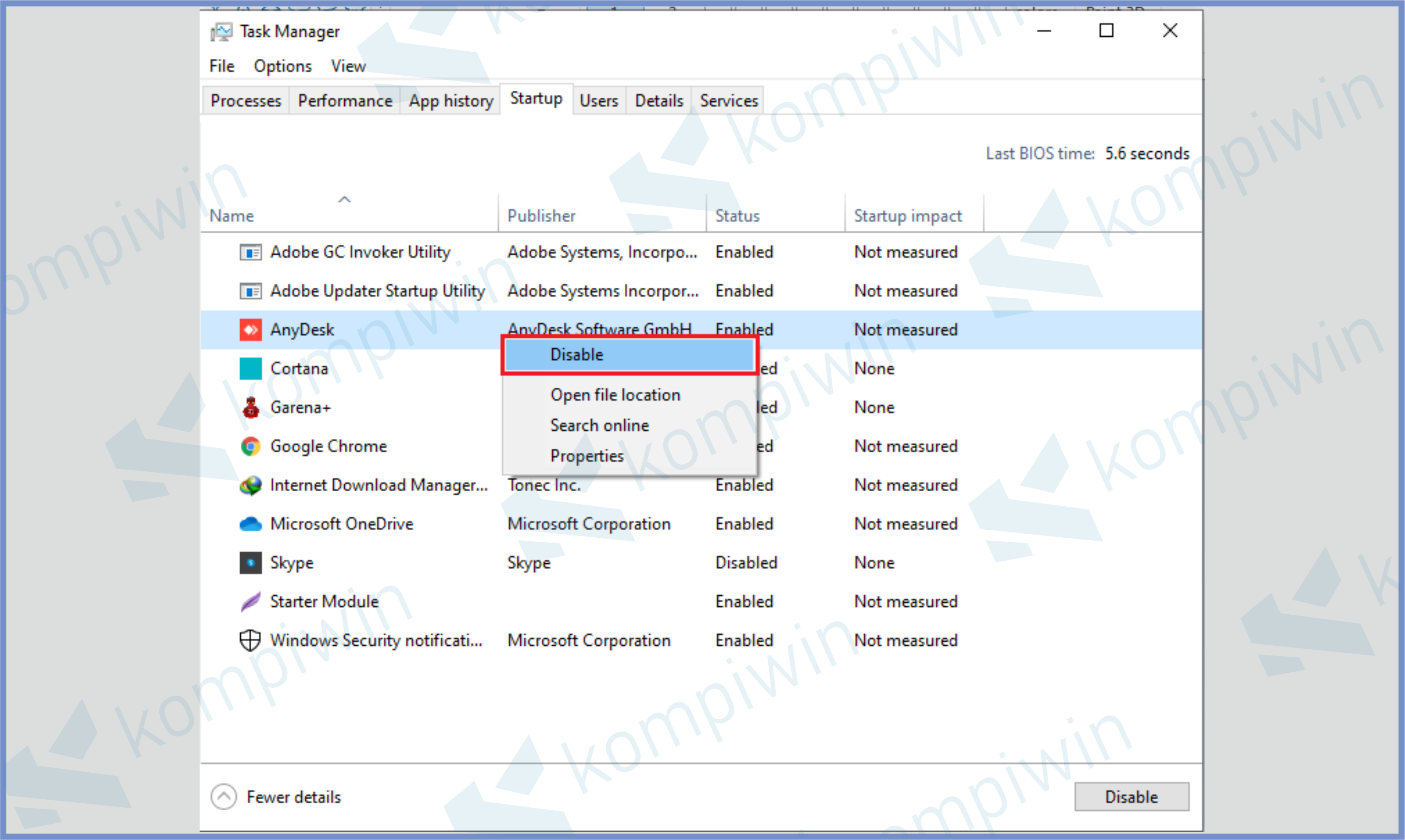This screenshot has height=840, width=1405.
Task: Click the Adobe Updater Startup Utility icon
Action: click(x=250, y=291)
